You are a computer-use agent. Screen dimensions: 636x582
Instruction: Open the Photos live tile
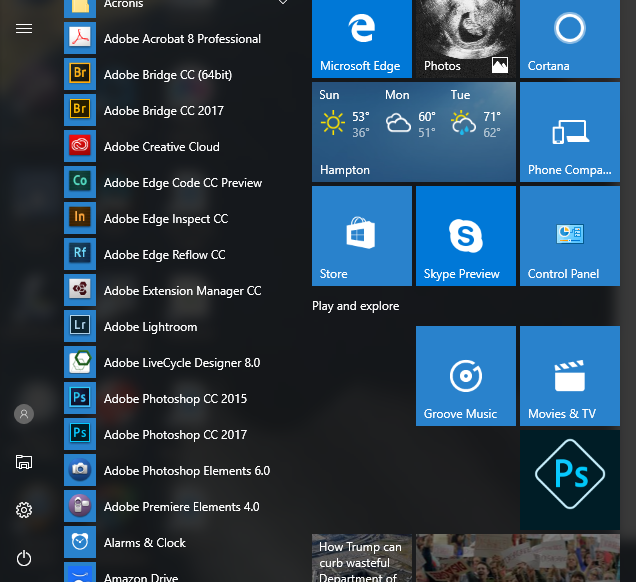pos(466,39)
